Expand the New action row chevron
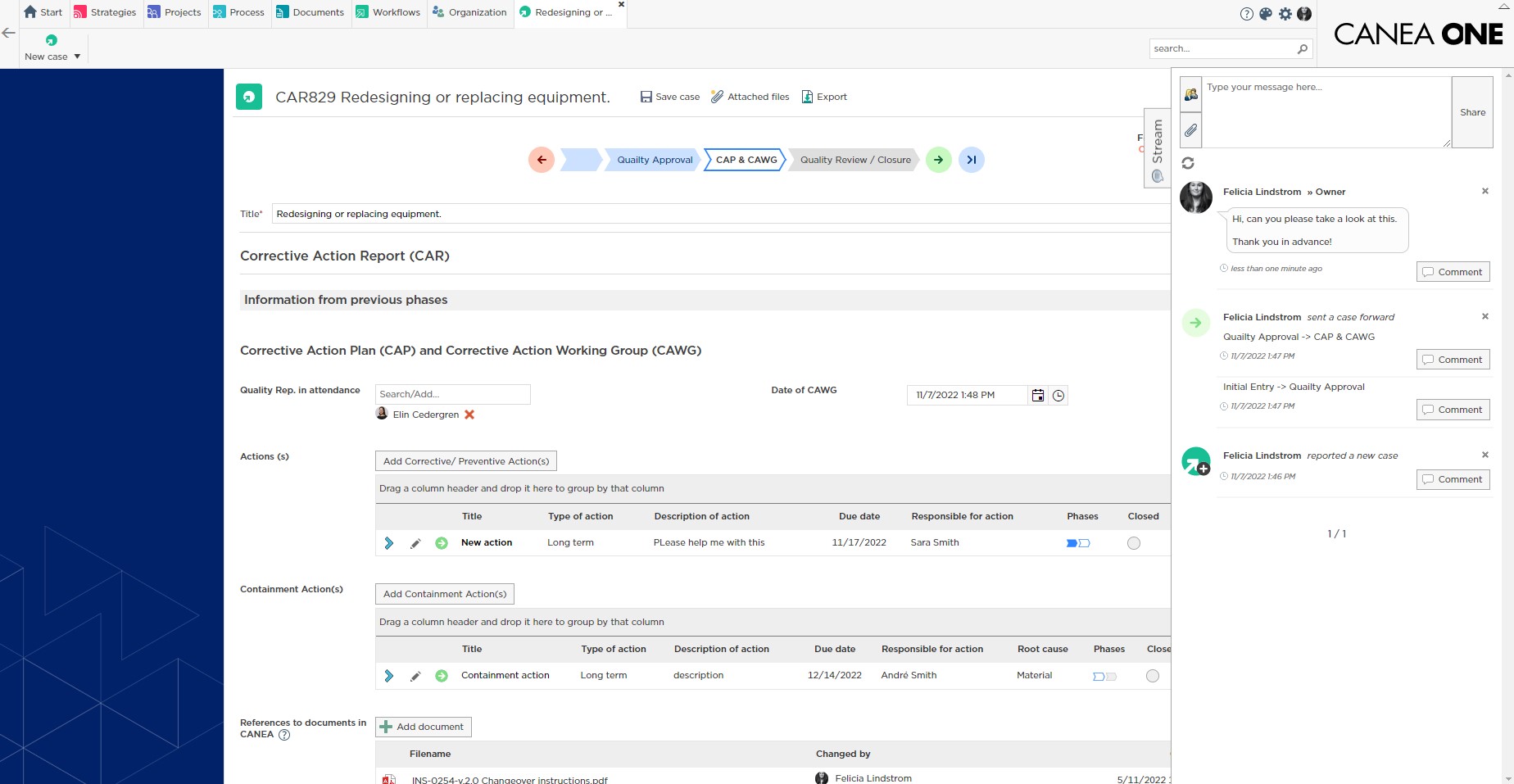Viewport: 1514px width, 784px height. click(388, 542)
